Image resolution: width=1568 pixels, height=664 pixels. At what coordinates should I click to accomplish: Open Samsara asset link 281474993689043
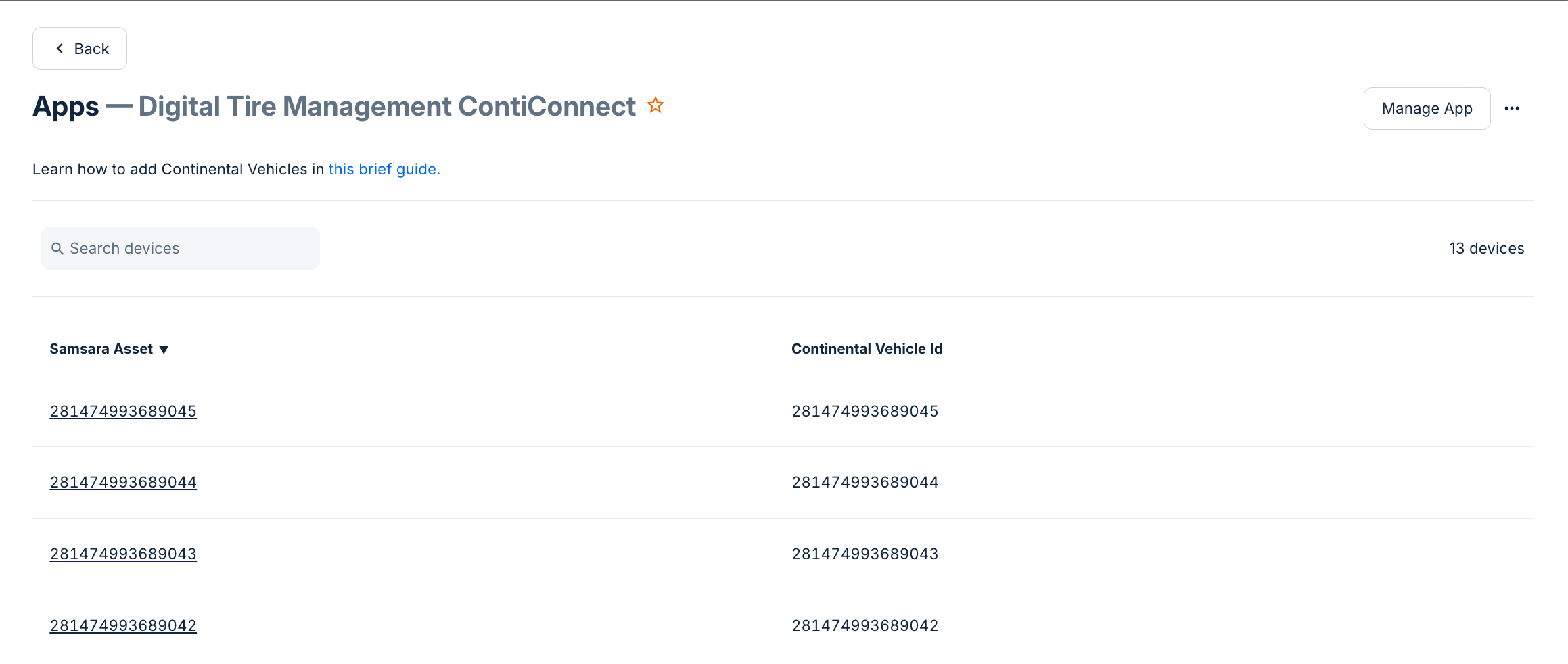(x=123, y=554)
